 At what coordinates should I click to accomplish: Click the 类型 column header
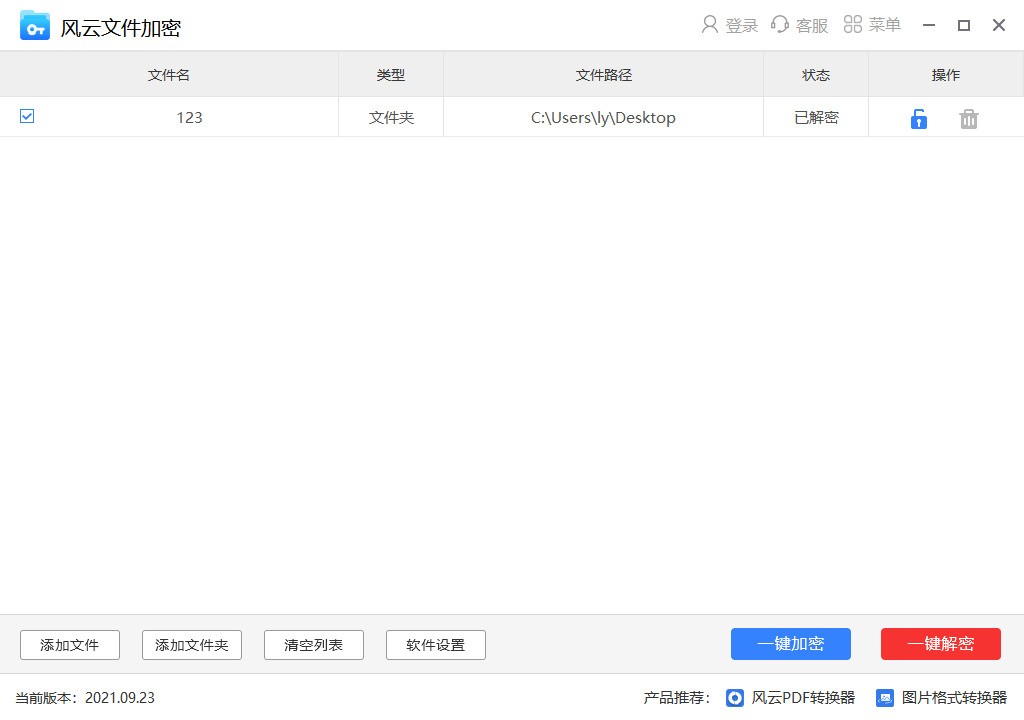(391, 75)
